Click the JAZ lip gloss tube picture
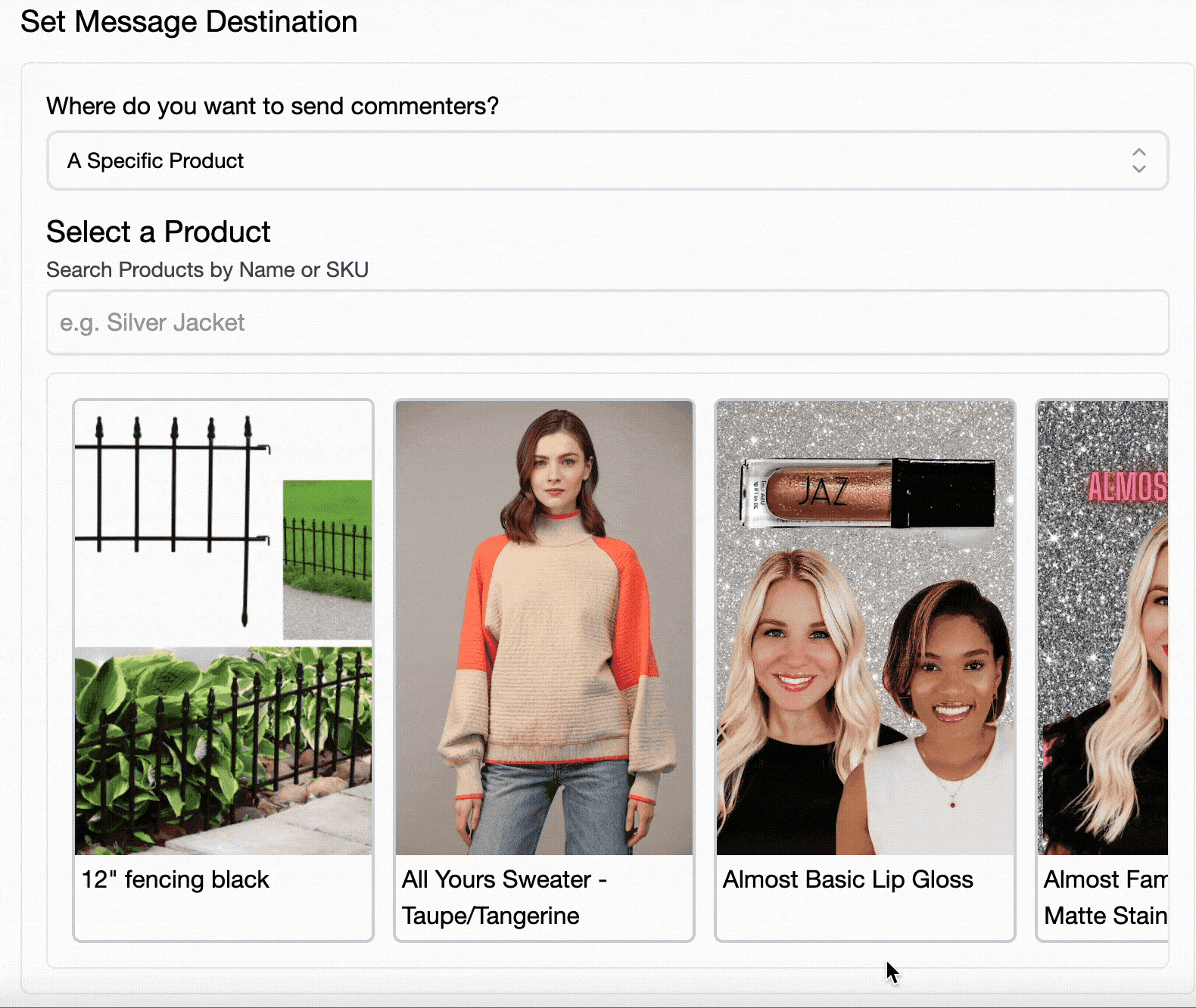This screenshot has height=1008, width=1196. pos(866,493)
